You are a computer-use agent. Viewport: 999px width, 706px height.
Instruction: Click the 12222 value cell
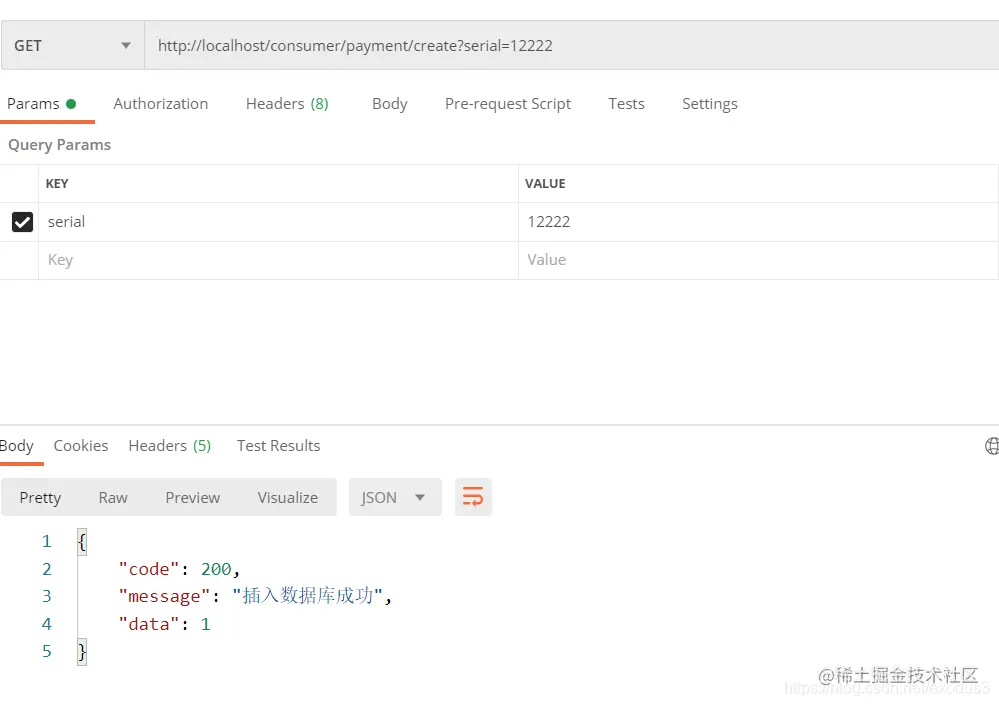[758, 222]
